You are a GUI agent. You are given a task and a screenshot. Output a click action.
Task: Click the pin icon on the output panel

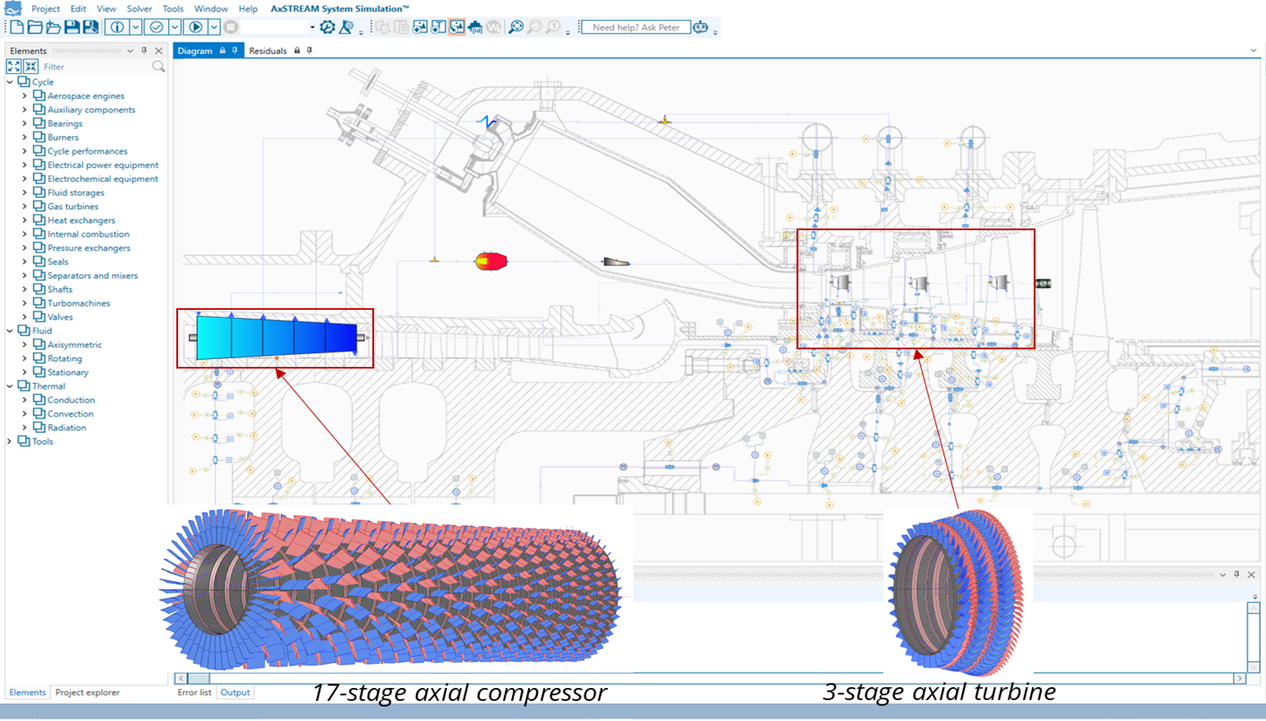(x=1237, y=575)
